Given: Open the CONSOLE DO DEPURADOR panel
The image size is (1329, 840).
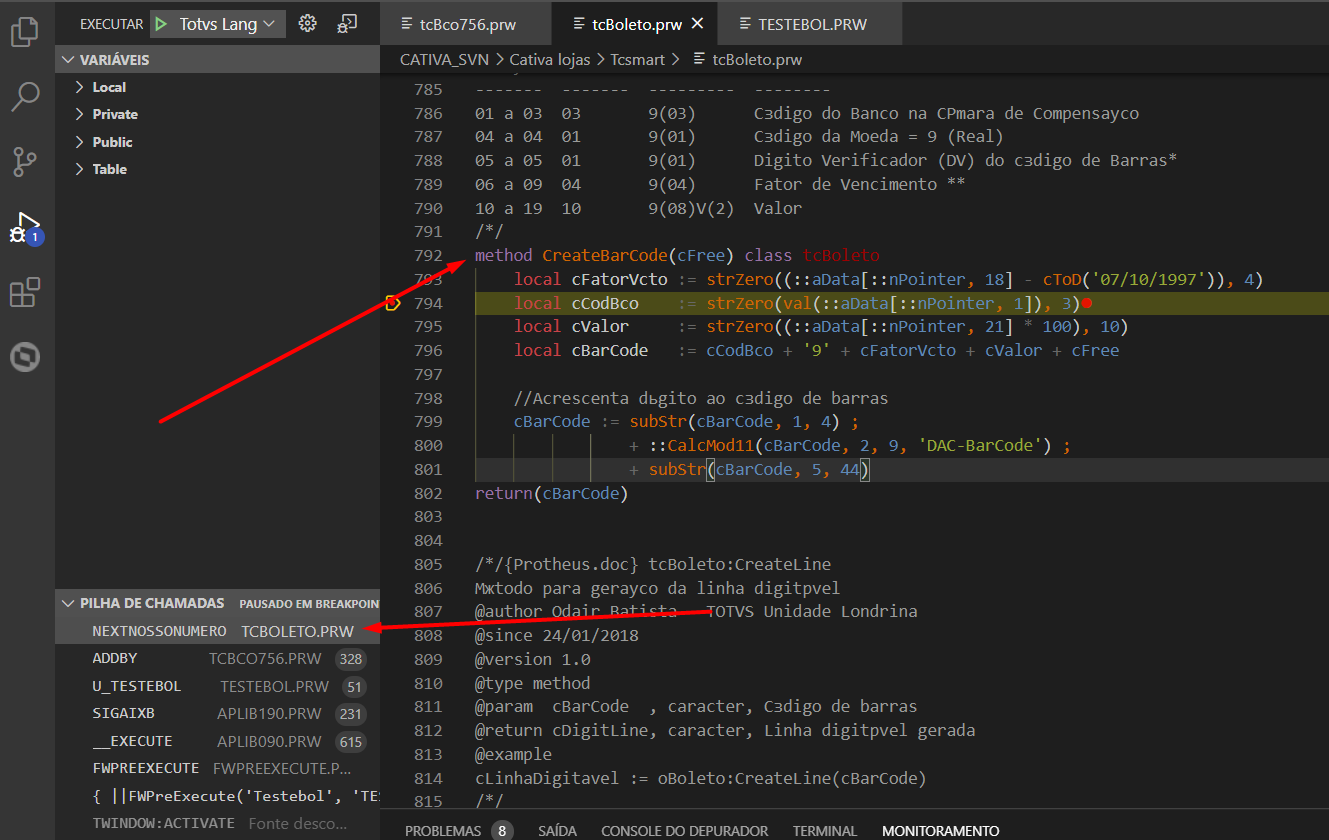Looking at the screenshot, I should click(684, 830).
